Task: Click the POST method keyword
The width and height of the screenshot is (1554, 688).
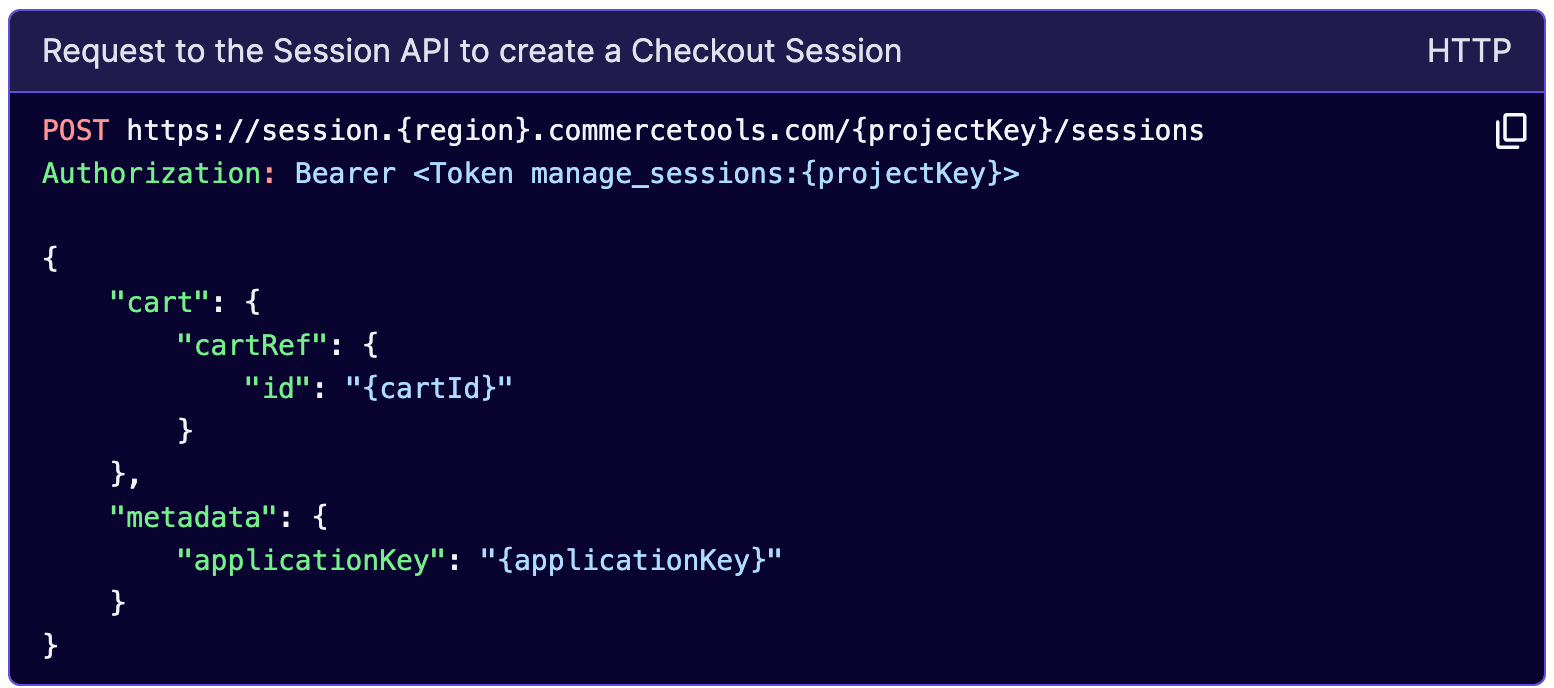Action: coord(76,130)
